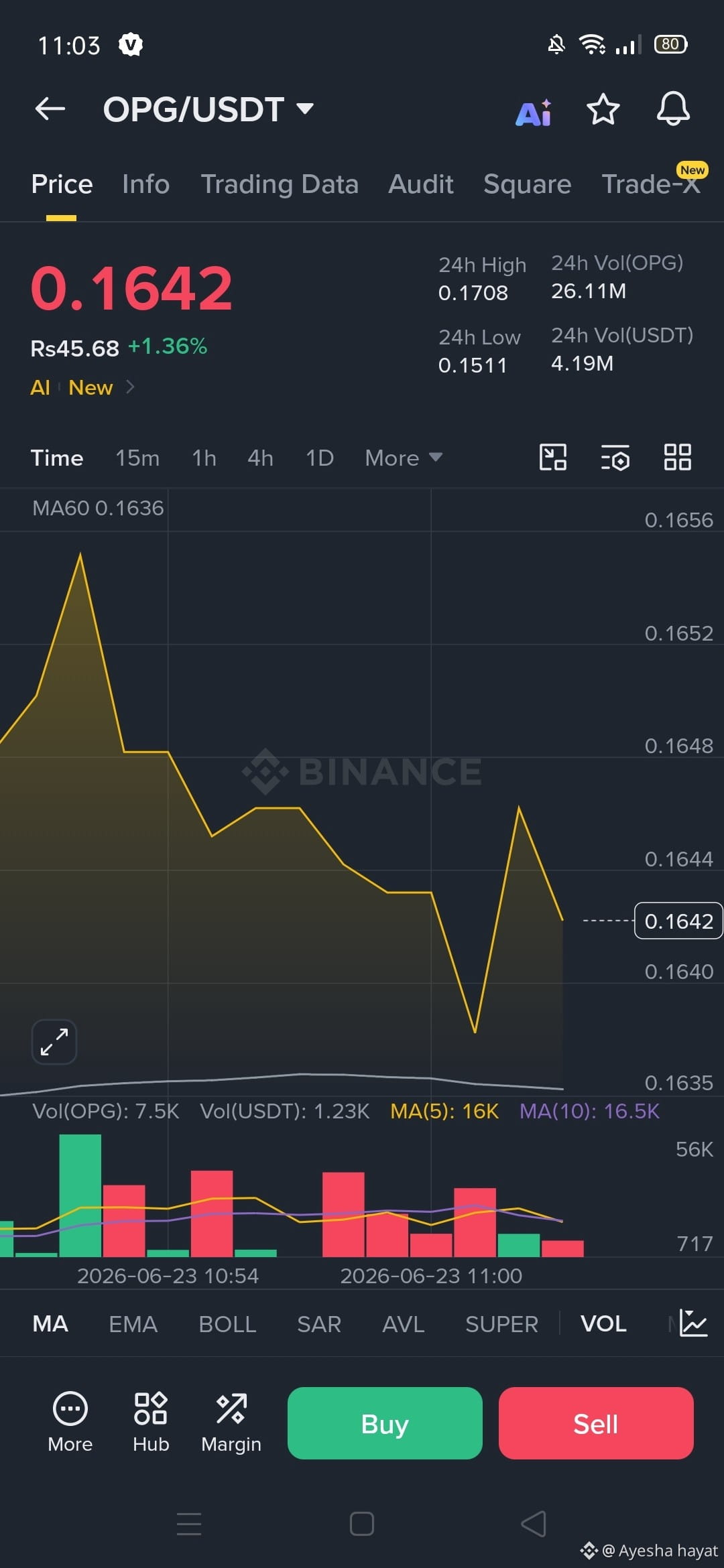Image resolution: width=724 pixels, height=1568 pixels.
Task: Tap the green Buy button
Action: 385,1423
